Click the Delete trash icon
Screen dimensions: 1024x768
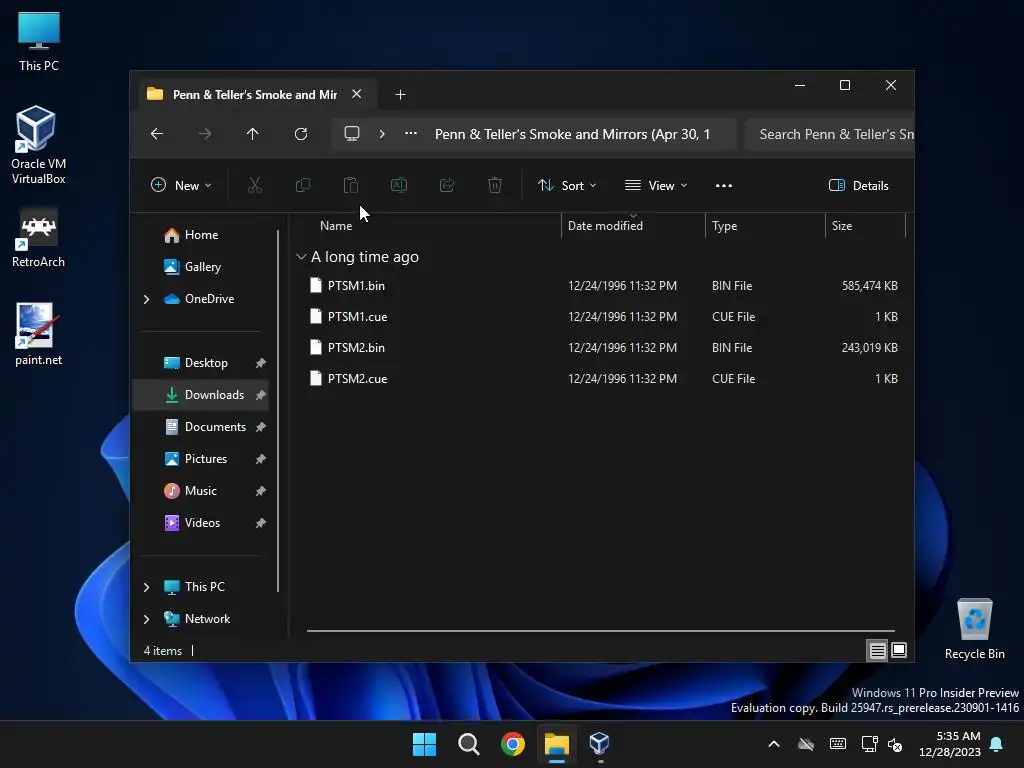[x=495, y=185]
